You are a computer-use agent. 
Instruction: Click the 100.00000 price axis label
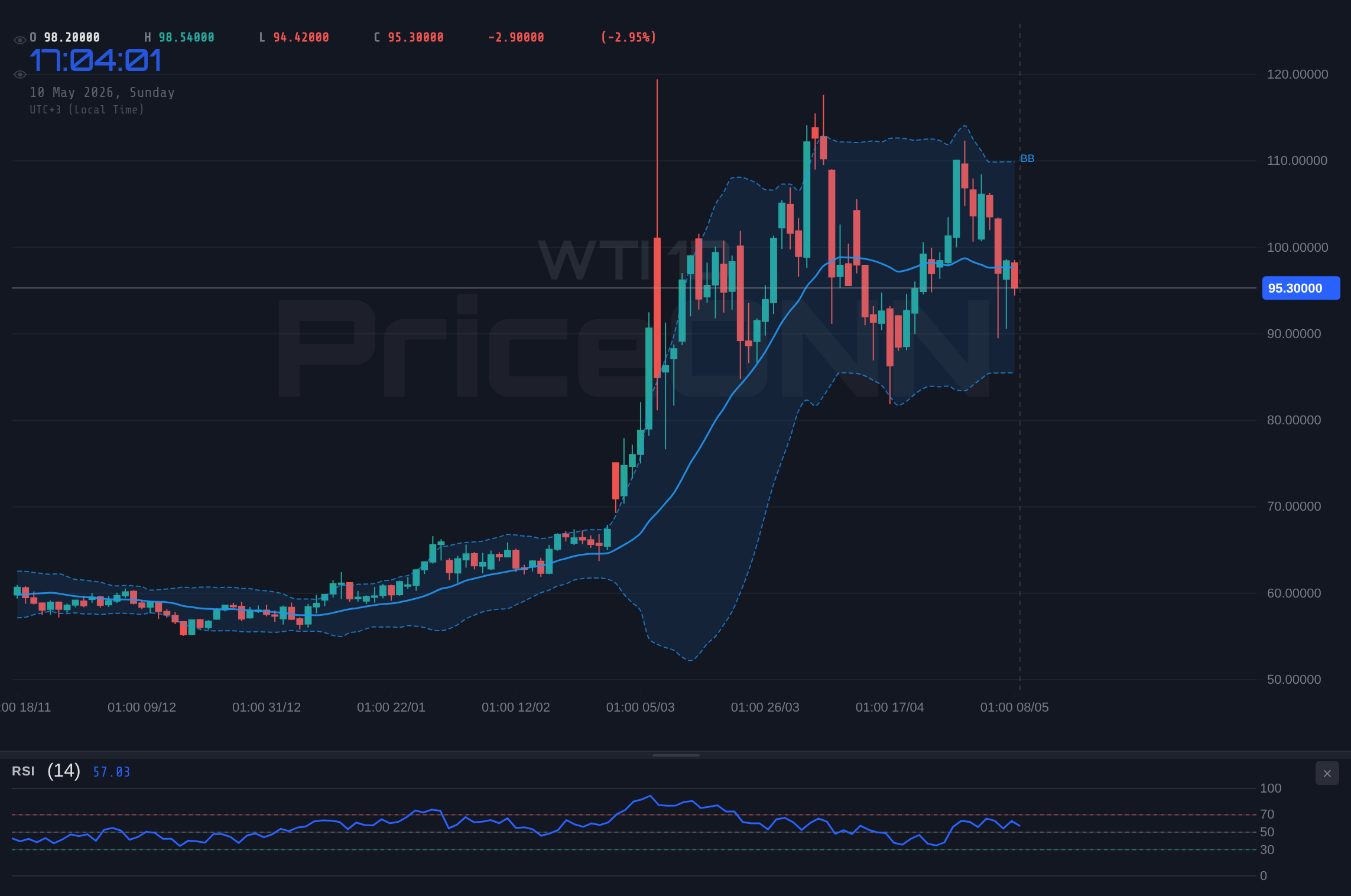pyautogui.click(x=1297, y=247)
